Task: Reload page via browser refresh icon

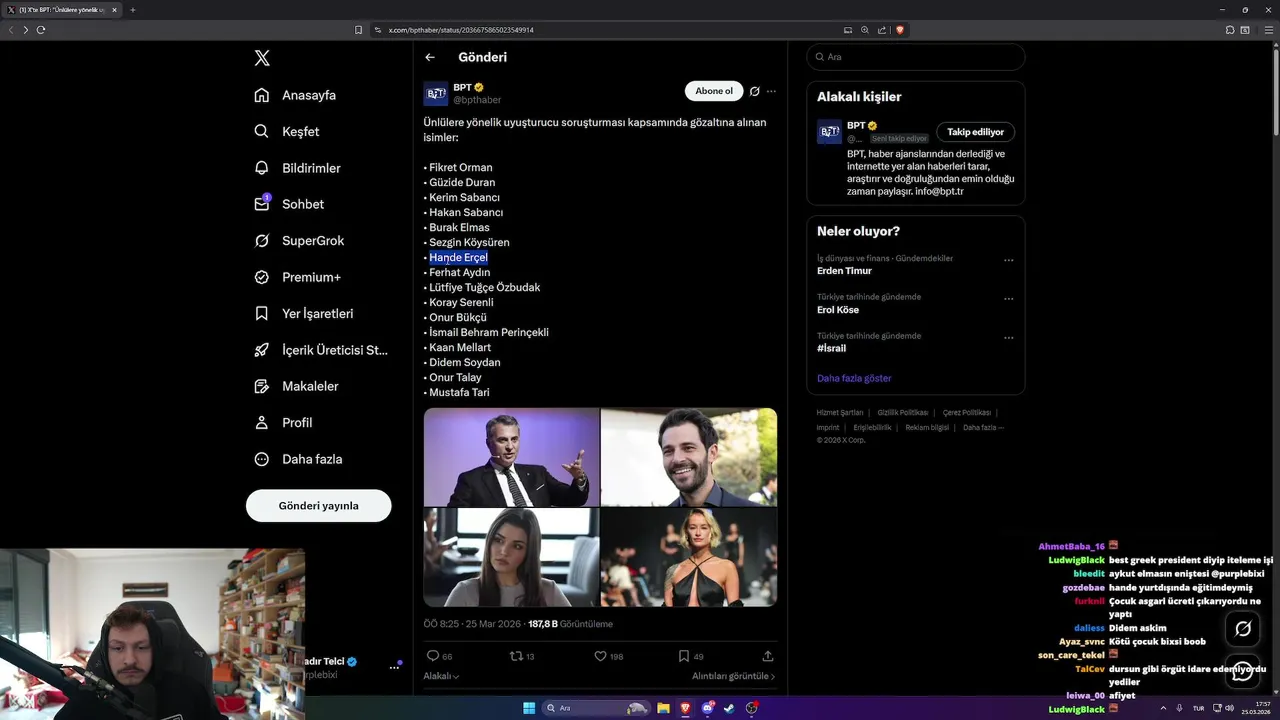Action: pyautogui.click(x=41, y=30)
